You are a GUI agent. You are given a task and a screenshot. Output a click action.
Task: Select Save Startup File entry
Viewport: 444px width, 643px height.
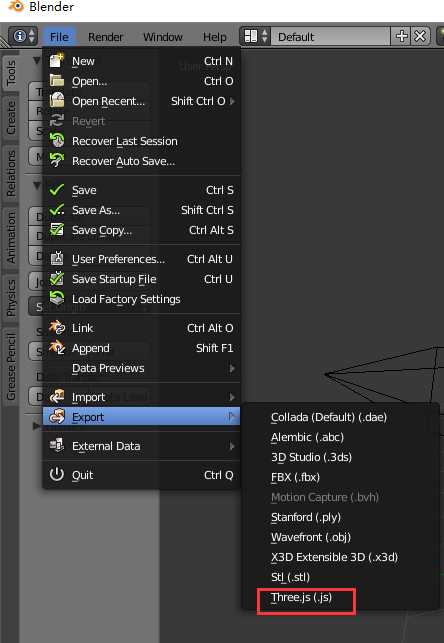[141, 279]
